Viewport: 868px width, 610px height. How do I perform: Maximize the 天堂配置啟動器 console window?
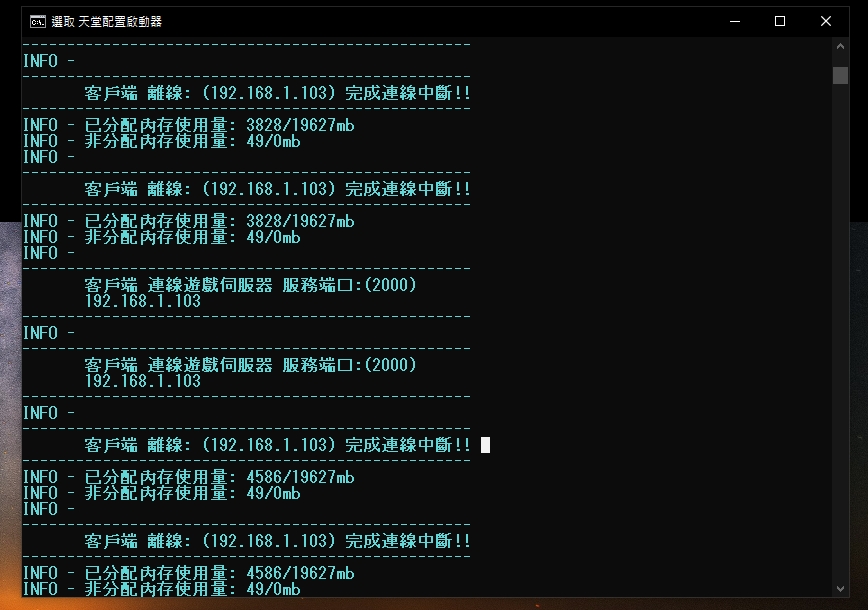point(780,22)
